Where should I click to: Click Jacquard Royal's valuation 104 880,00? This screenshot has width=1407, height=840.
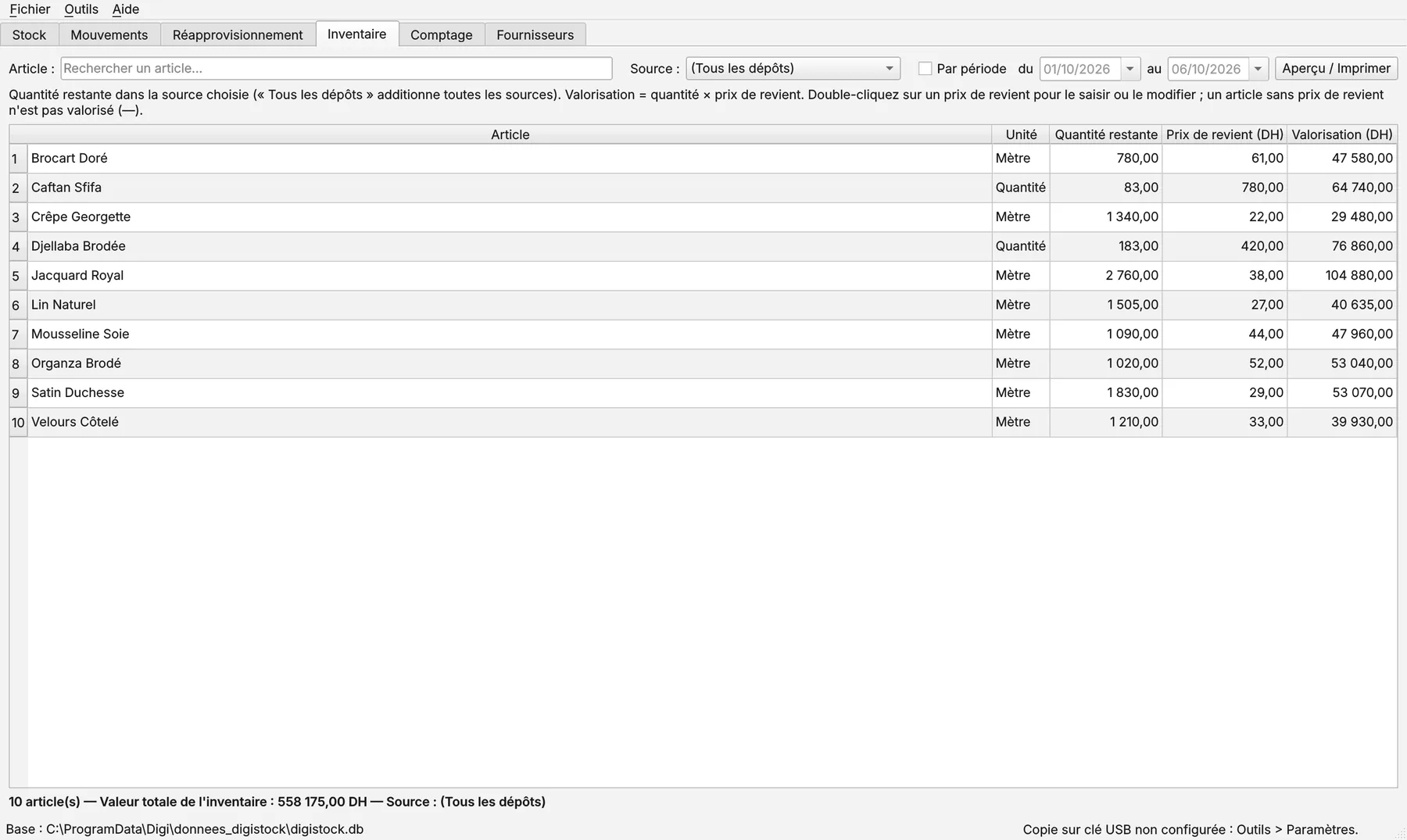tap(1342, 276)
